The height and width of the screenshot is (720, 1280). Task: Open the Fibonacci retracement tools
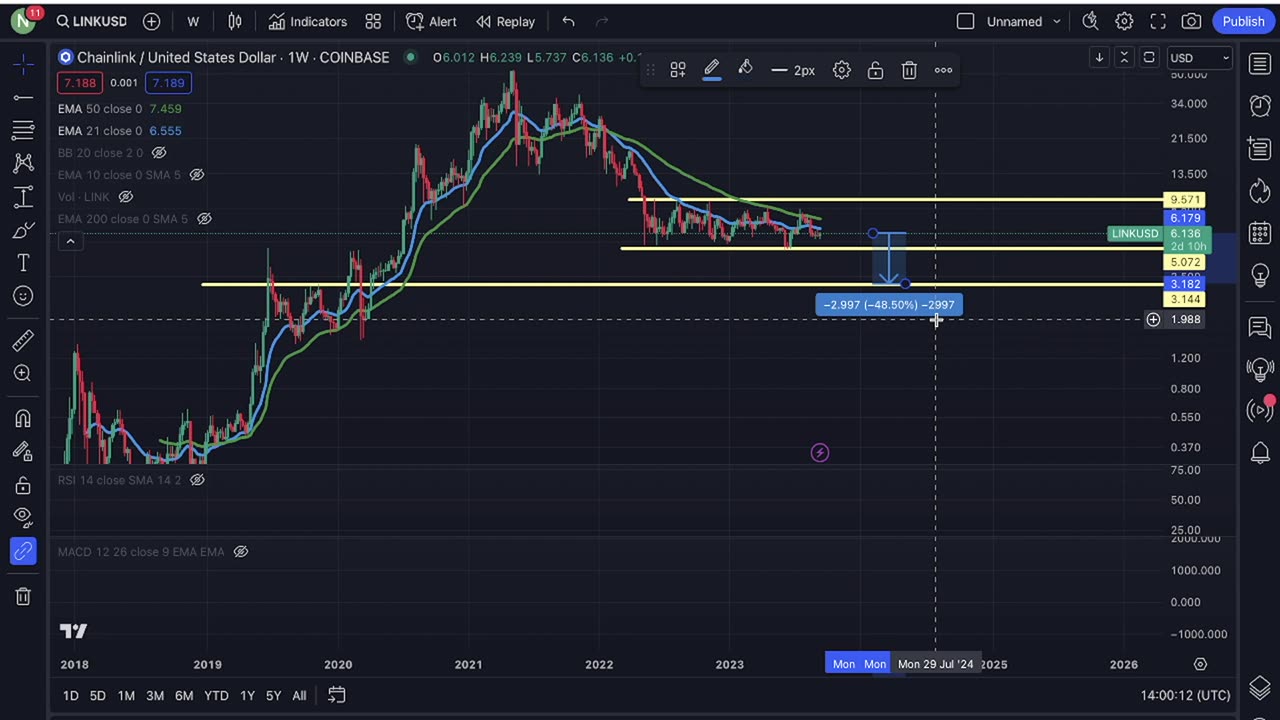point(22,130)
